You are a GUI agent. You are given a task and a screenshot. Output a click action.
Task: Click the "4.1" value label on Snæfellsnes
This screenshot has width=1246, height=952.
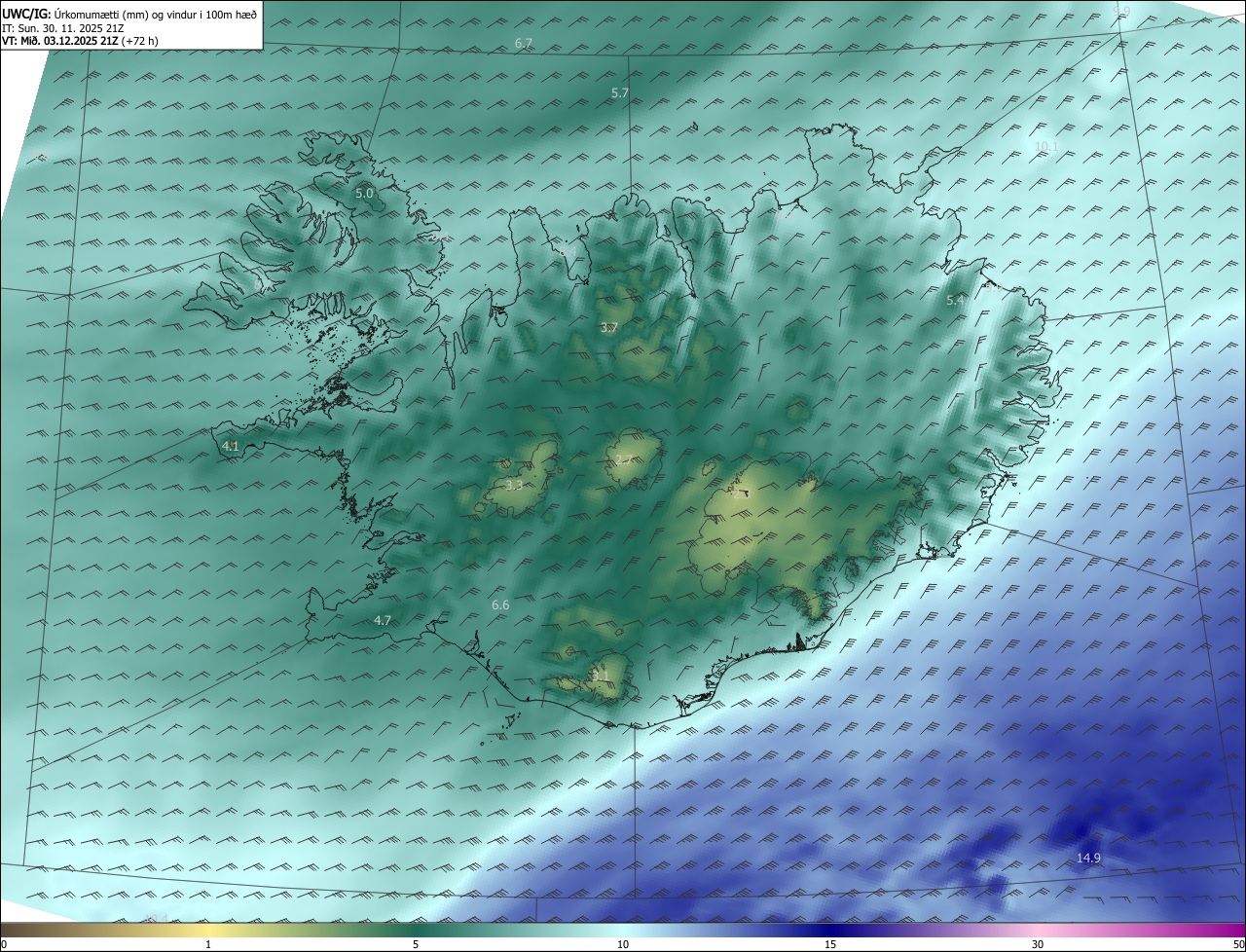tap(231, 446)
